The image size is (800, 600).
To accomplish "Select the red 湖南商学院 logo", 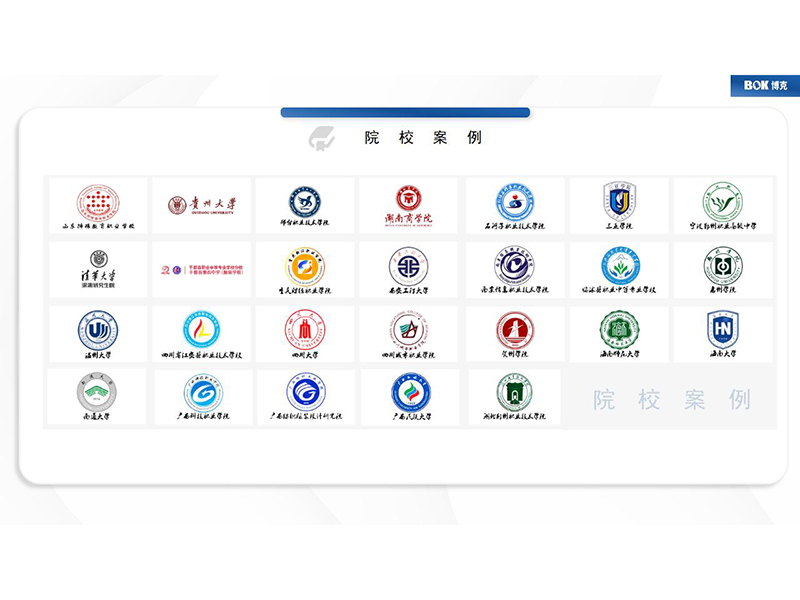I will [x=408, y=205].
